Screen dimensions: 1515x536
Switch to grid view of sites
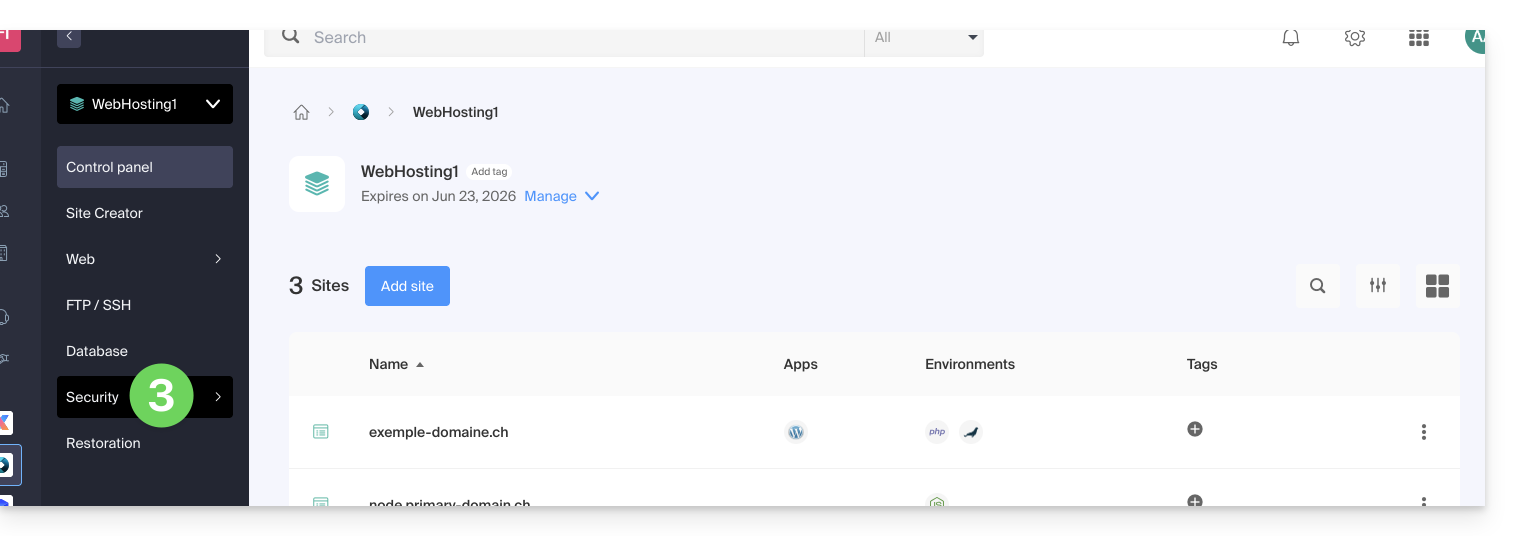pos(1437,286)
